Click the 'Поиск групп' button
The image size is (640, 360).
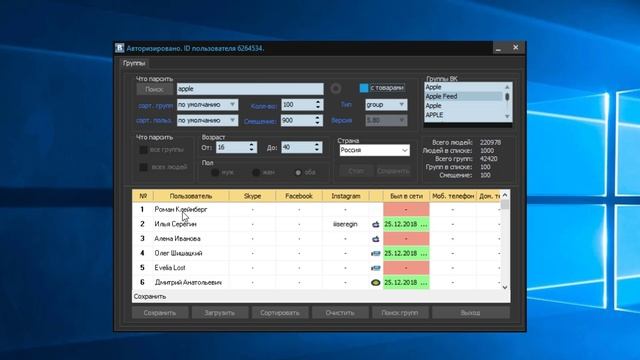(400, 313)
